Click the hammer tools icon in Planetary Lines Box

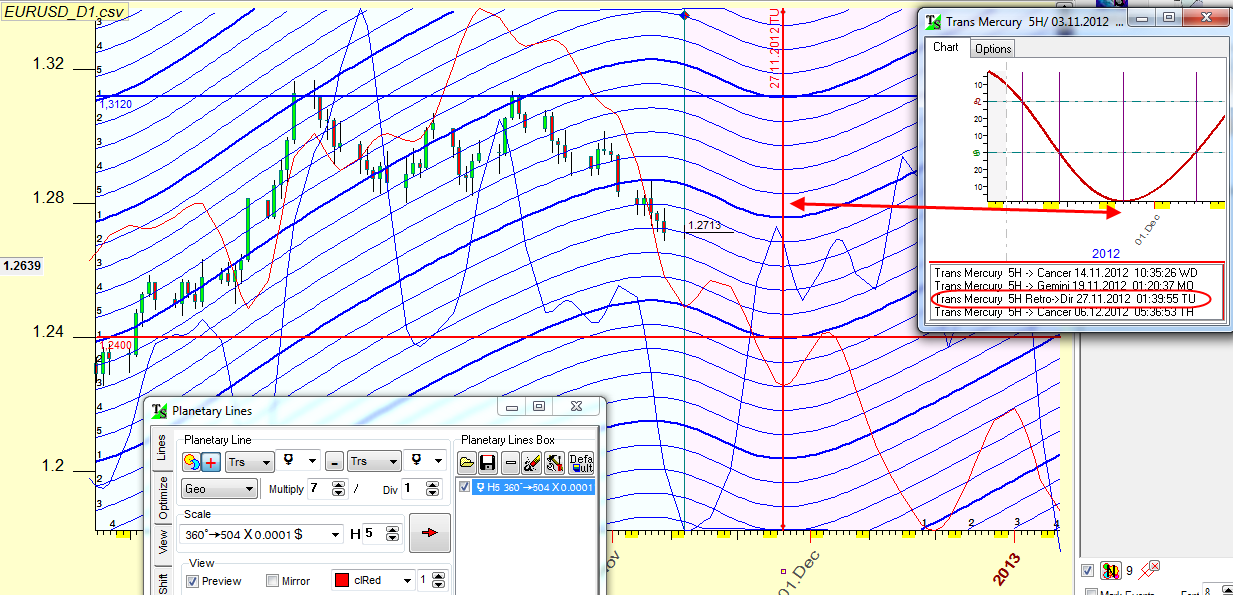click(x=555, y=462)
